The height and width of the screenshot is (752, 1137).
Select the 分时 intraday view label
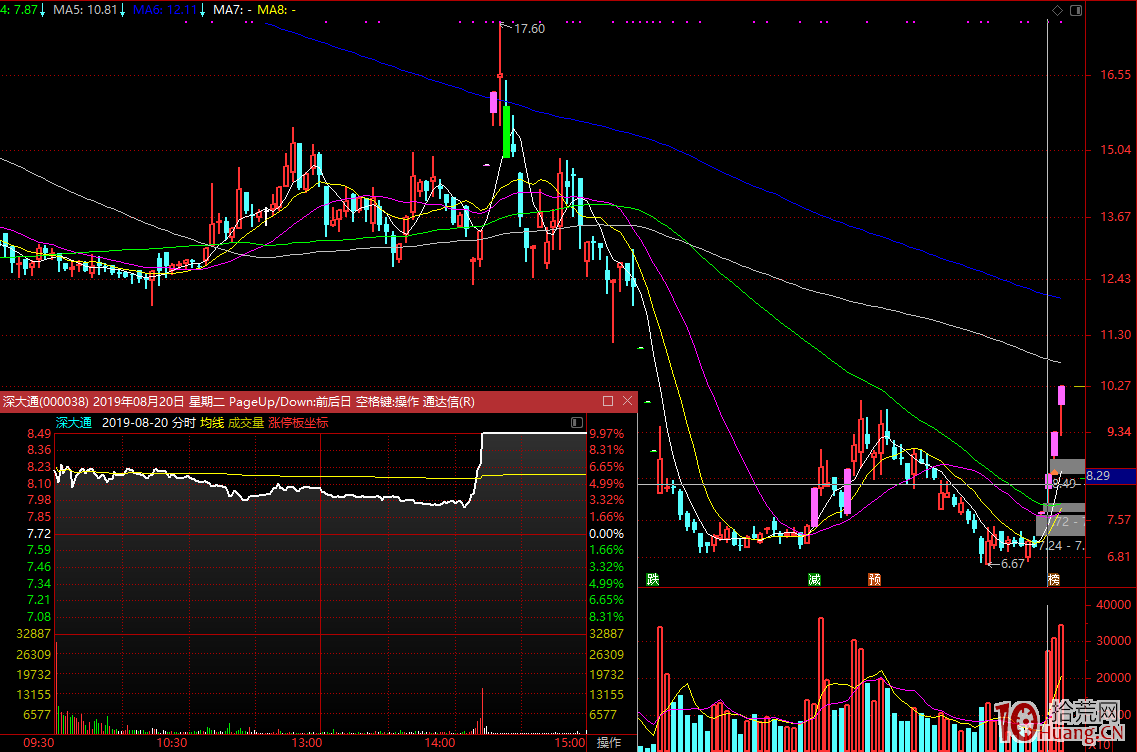tap(183, 423)
